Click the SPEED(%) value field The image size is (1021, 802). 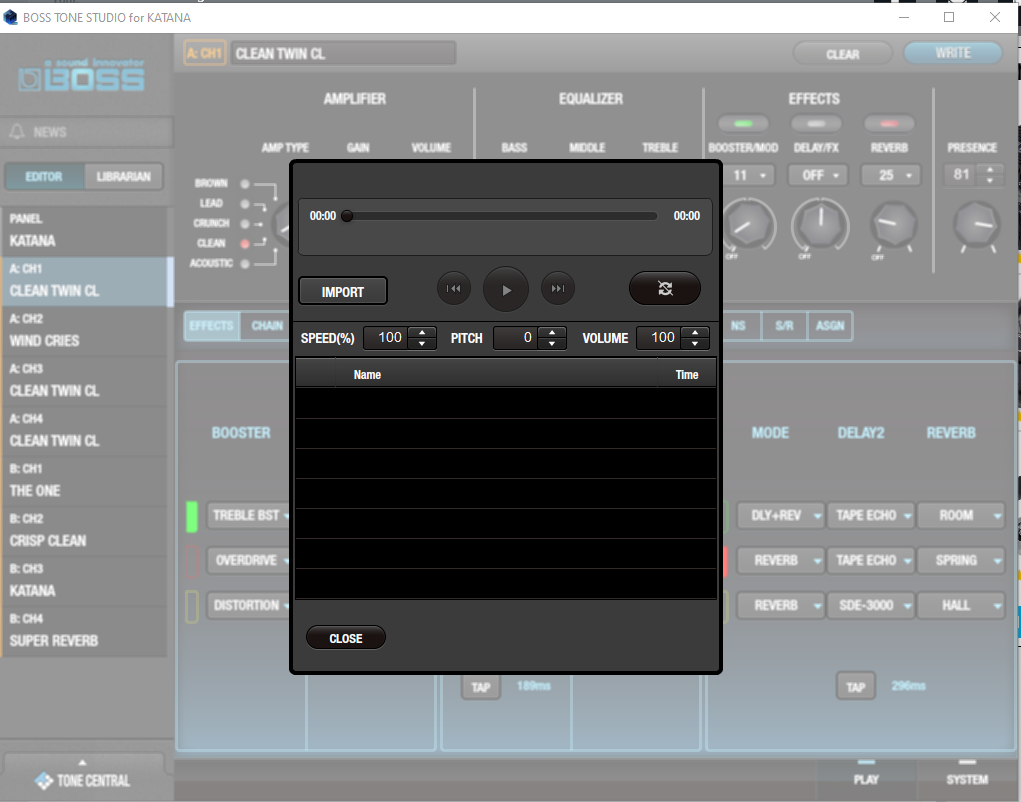click(388, 338)
